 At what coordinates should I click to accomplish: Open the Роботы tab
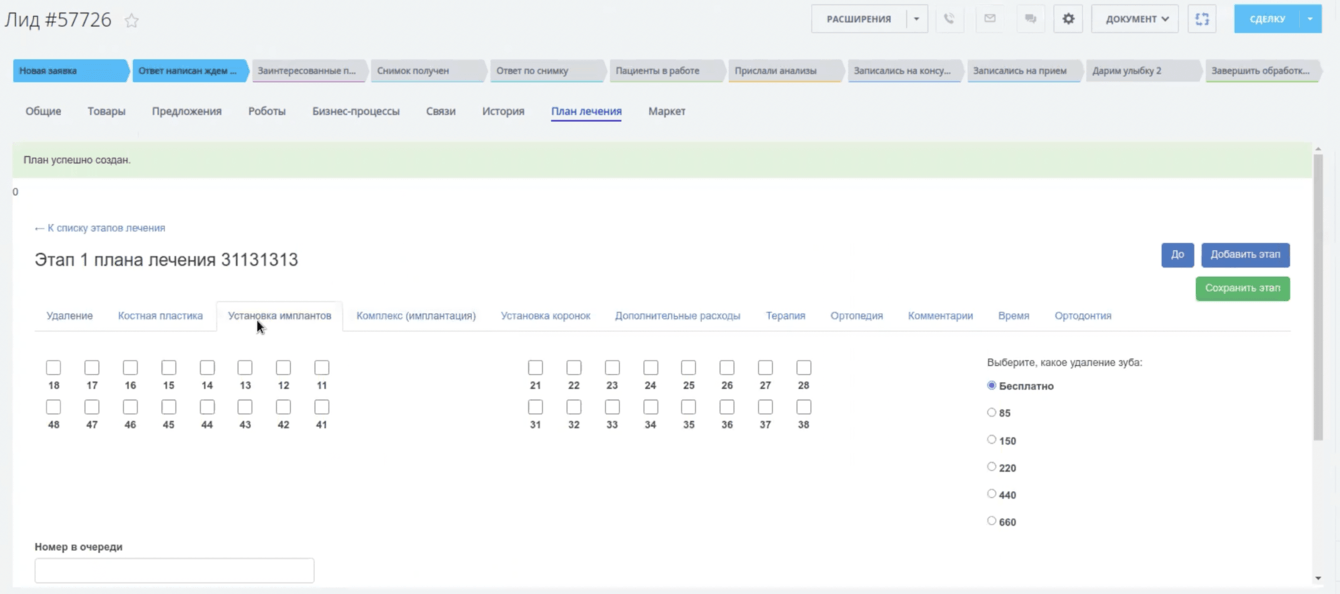[267, 111]
